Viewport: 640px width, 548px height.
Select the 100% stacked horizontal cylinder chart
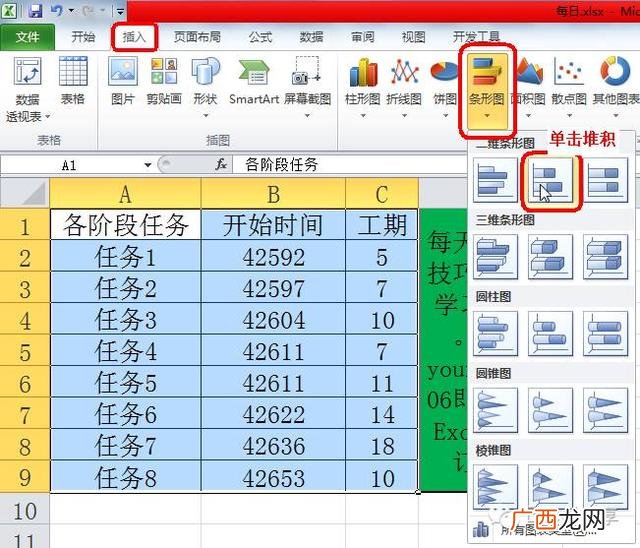click(605, 333)
